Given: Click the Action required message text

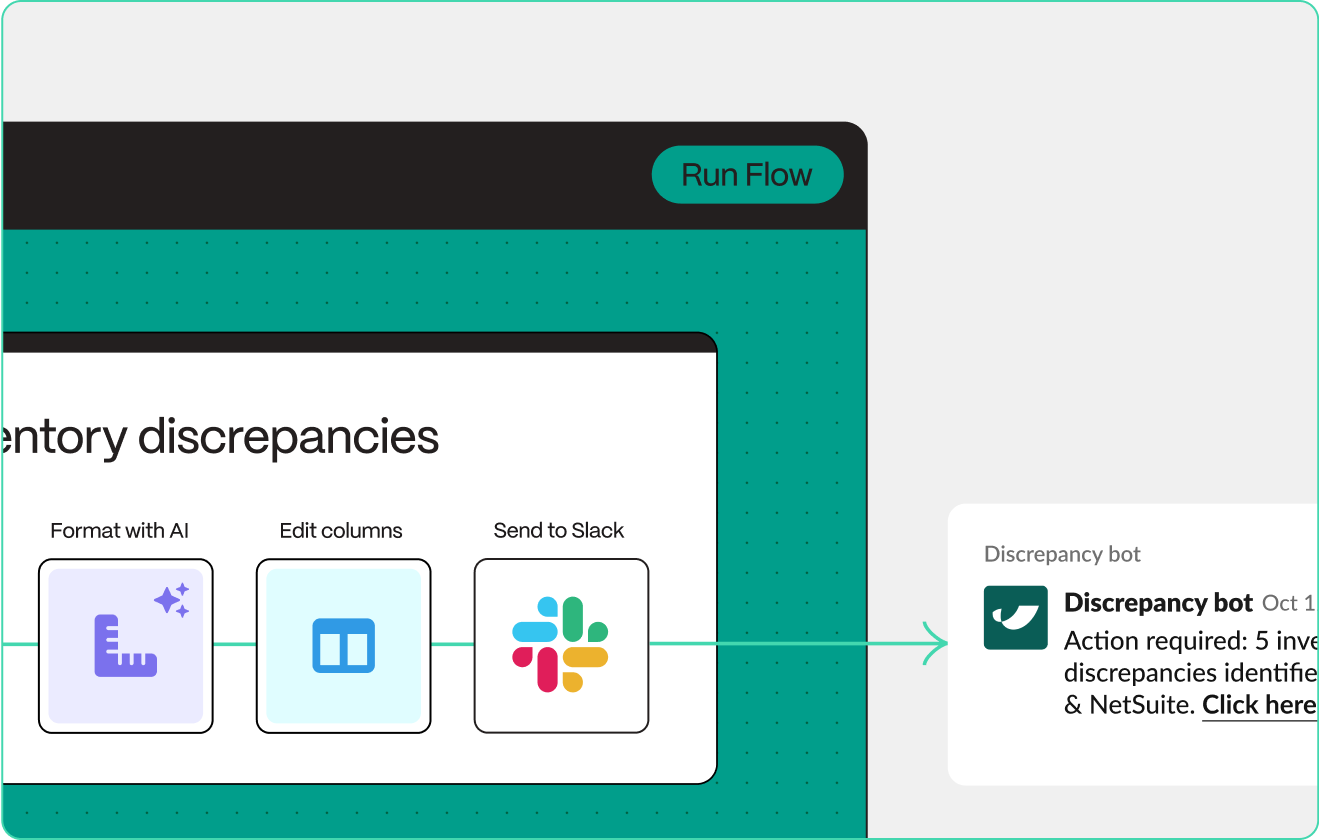Looking at the screenshot, I should click(1191, 673).
